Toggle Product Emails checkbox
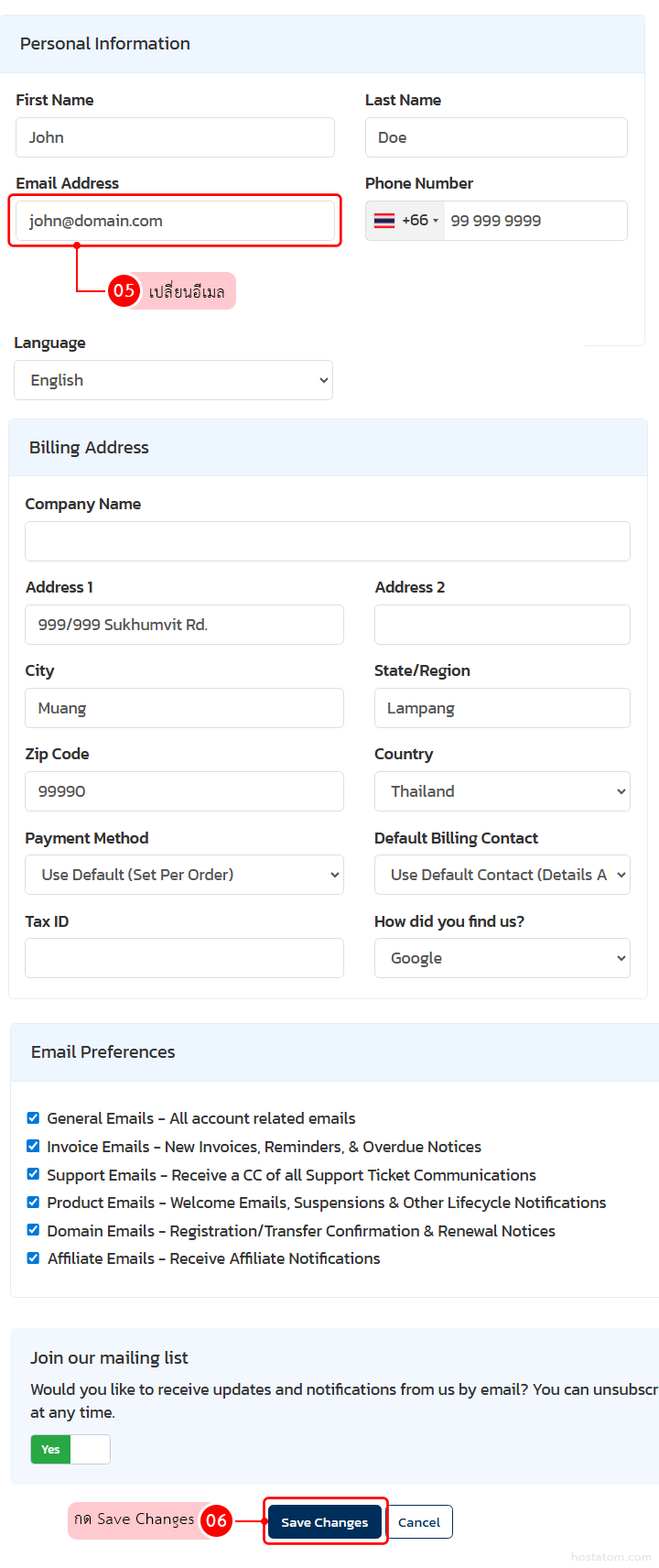This screenshot has height=1568, width=659. (33, 1202)
